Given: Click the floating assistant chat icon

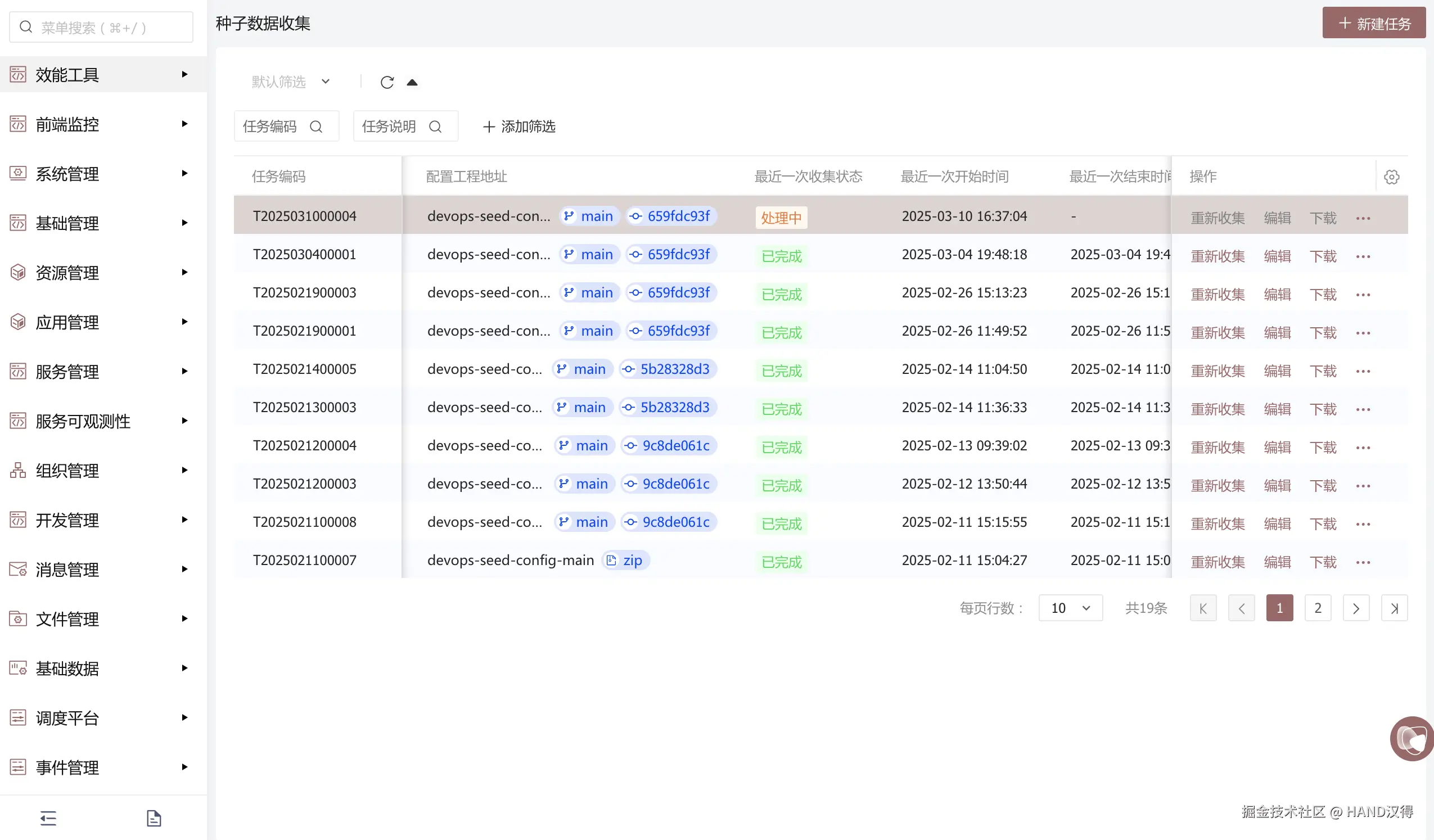Looking at the screenshot, I should pos(1413,738).
